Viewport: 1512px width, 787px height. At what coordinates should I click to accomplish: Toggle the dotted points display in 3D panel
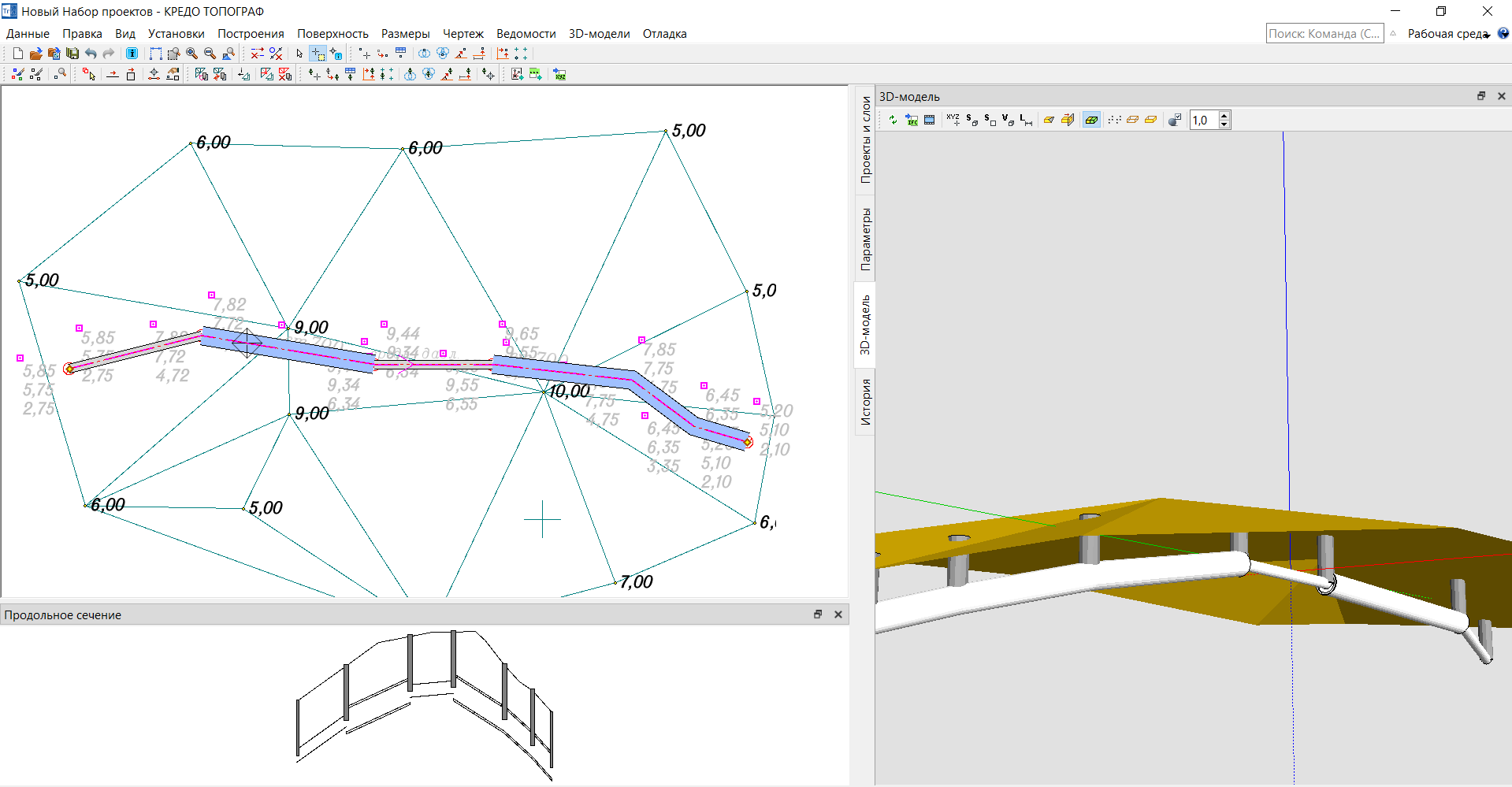click(1114, 120)
